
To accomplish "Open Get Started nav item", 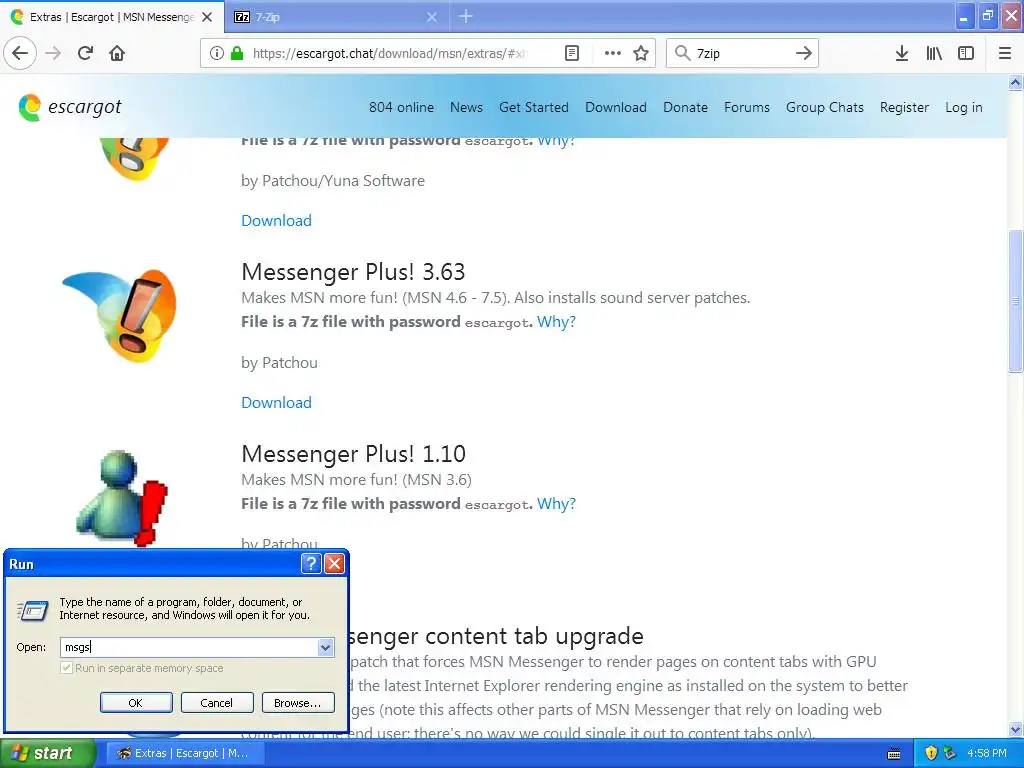I will pyautogui.click(x=534, y=107).
